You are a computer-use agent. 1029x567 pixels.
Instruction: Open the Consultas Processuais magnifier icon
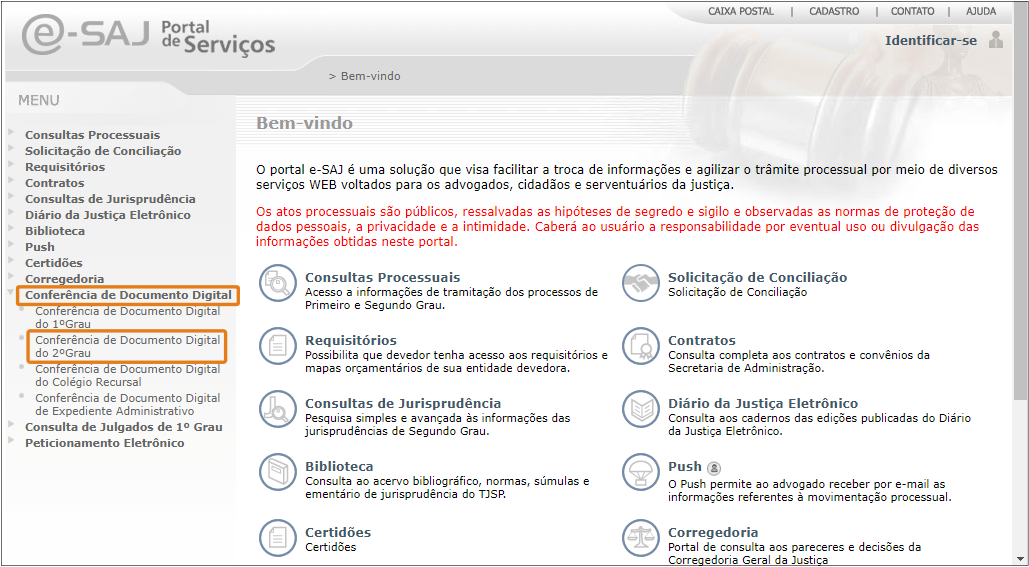click(278, 283)
